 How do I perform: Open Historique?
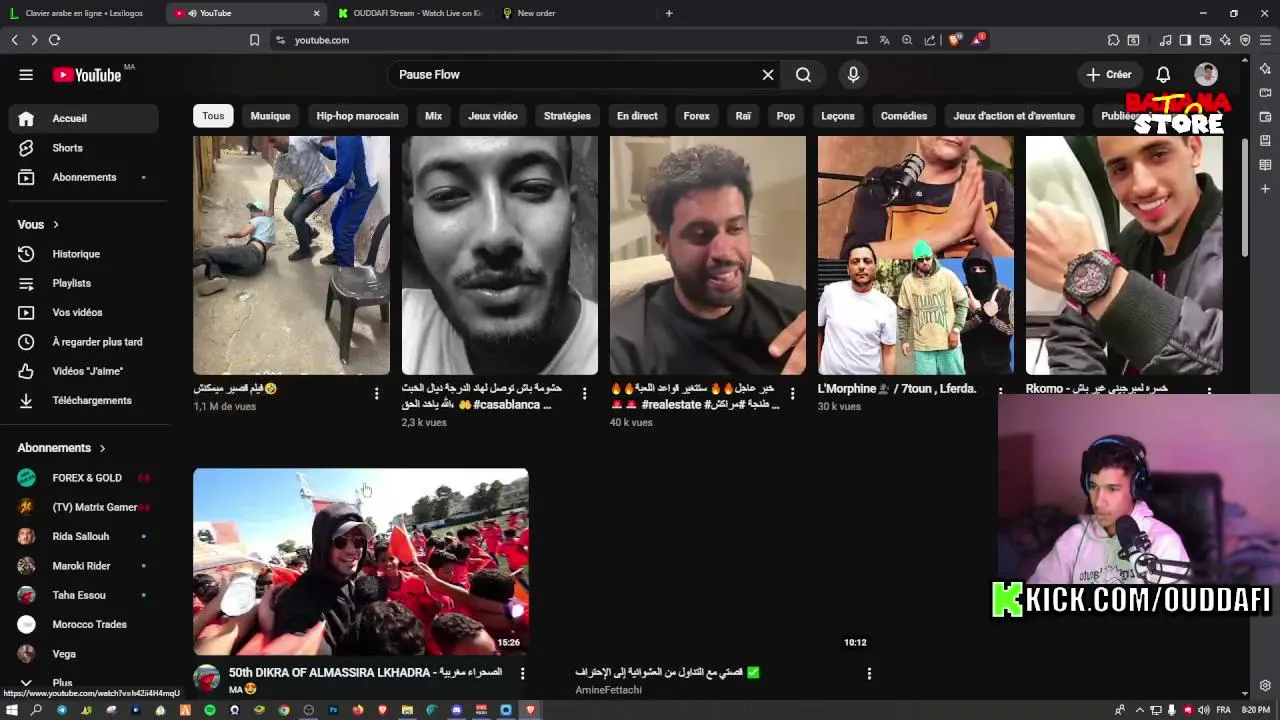pyautogui.click(x=84, y=254)
